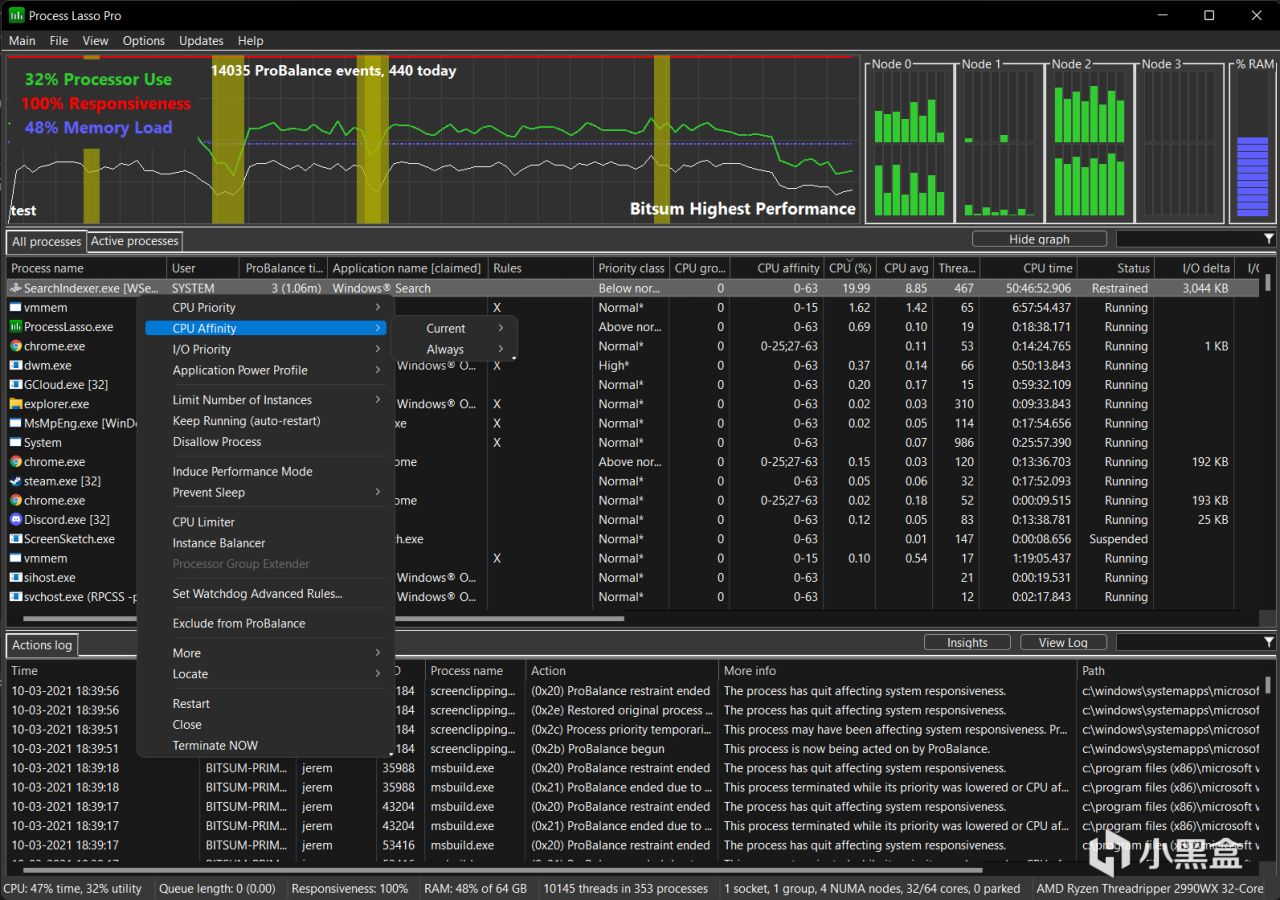Click the process list filter funnel icon
This screenshot has width=1280, height=900.
(1269, 239)
